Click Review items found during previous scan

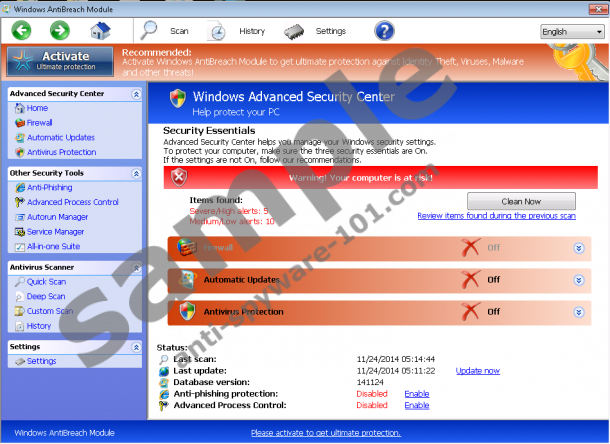498,215
